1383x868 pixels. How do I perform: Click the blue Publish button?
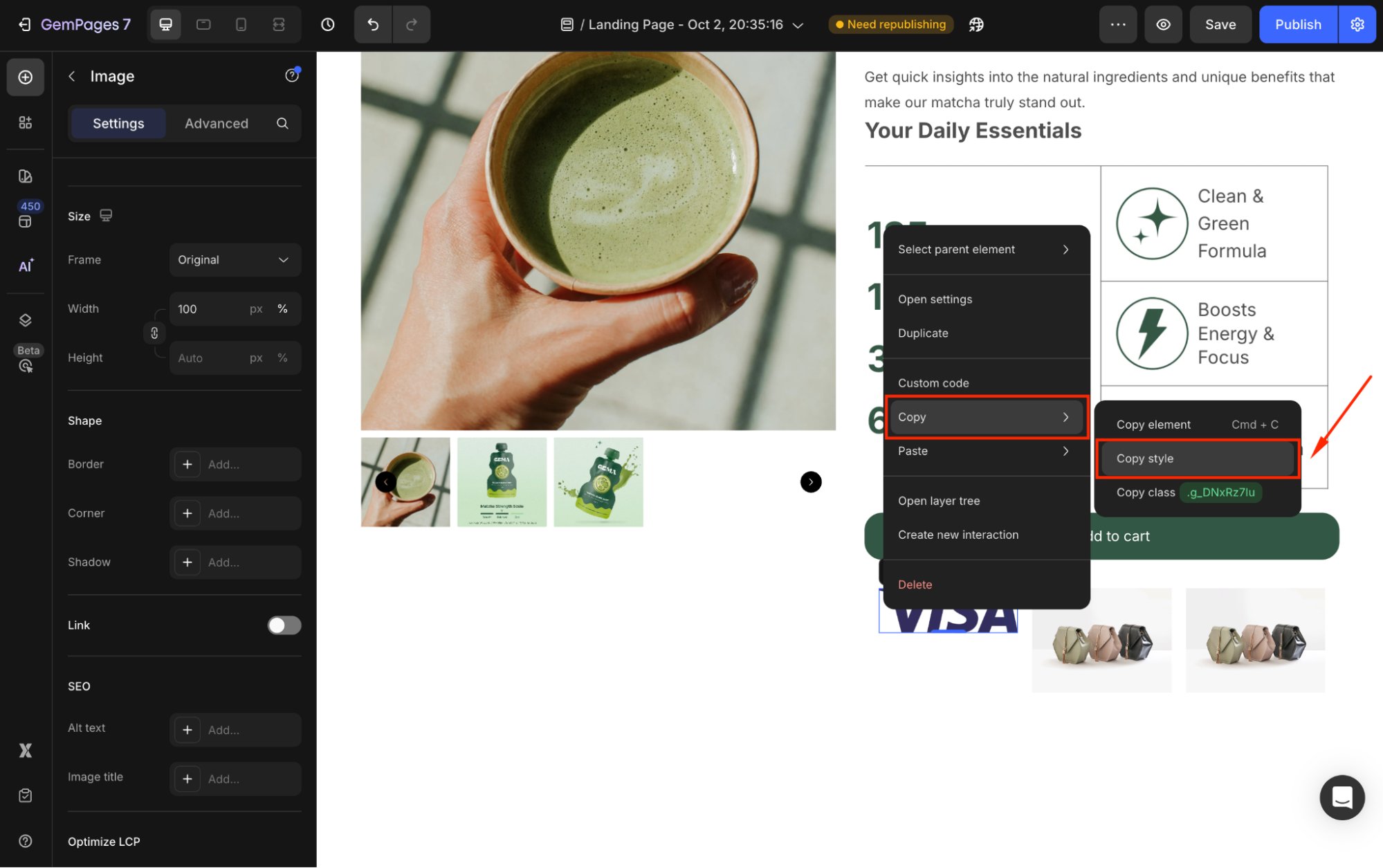1297,25
